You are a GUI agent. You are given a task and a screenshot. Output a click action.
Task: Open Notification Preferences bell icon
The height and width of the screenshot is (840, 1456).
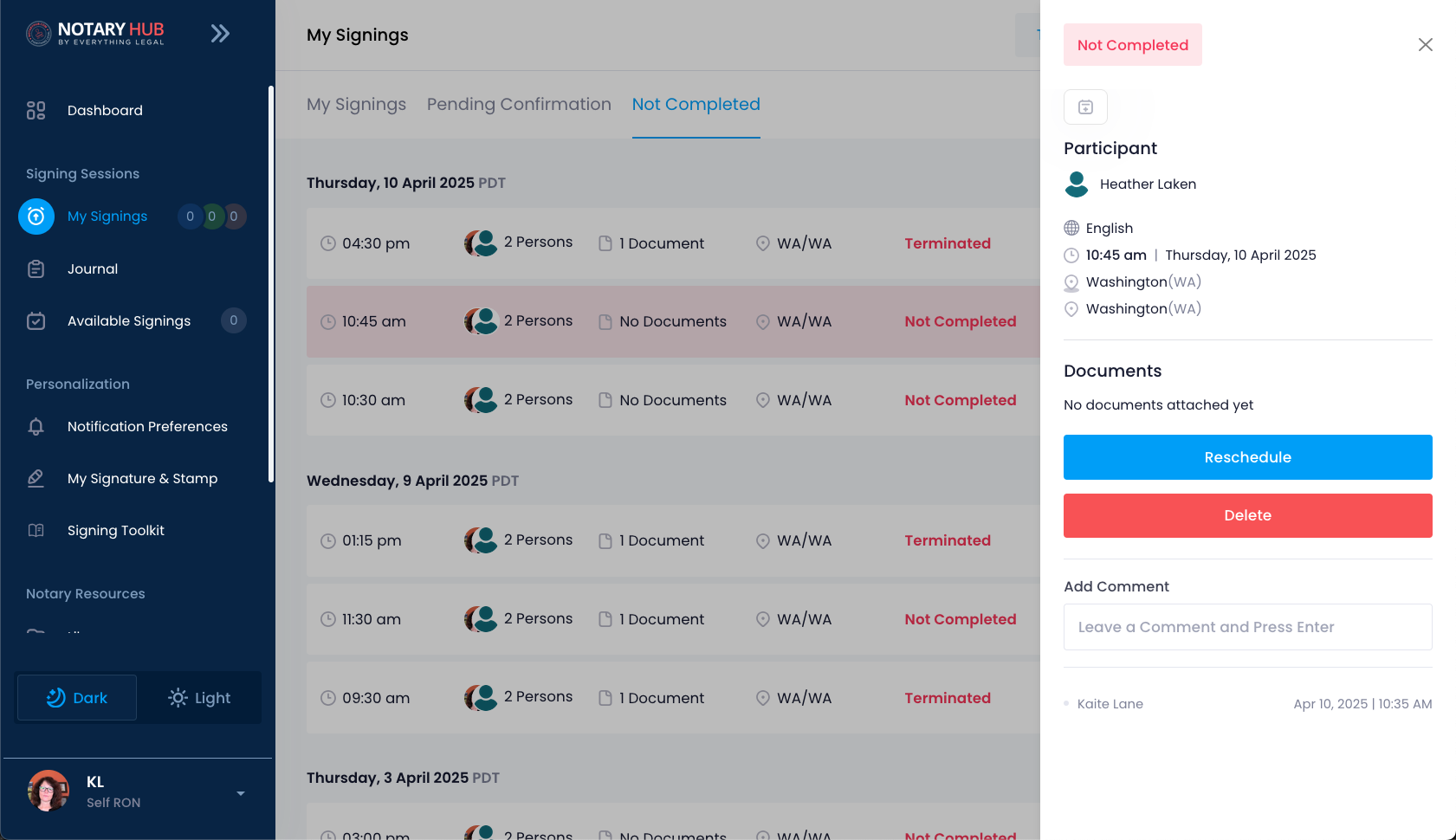tap(36, 426)
